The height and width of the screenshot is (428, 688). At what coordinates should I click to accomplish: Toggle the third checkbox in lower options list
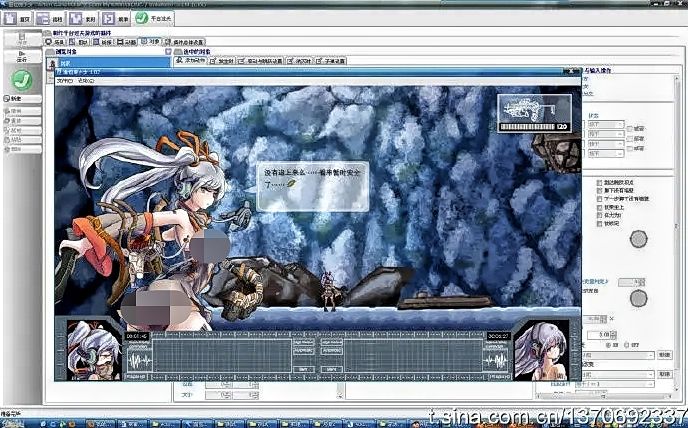(599, 198)
